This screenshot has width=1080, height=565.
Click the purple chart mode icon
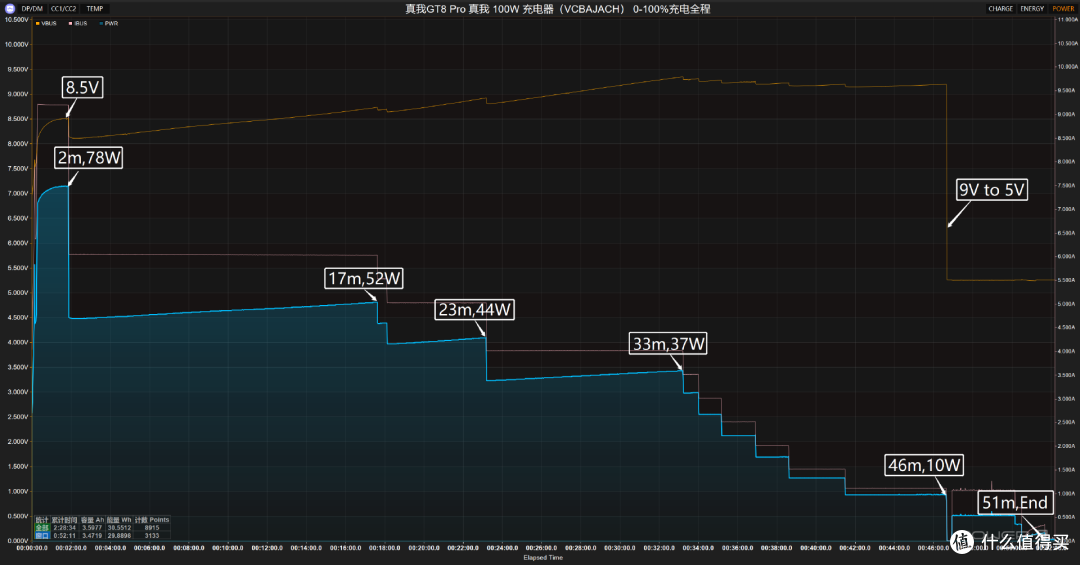10,9
